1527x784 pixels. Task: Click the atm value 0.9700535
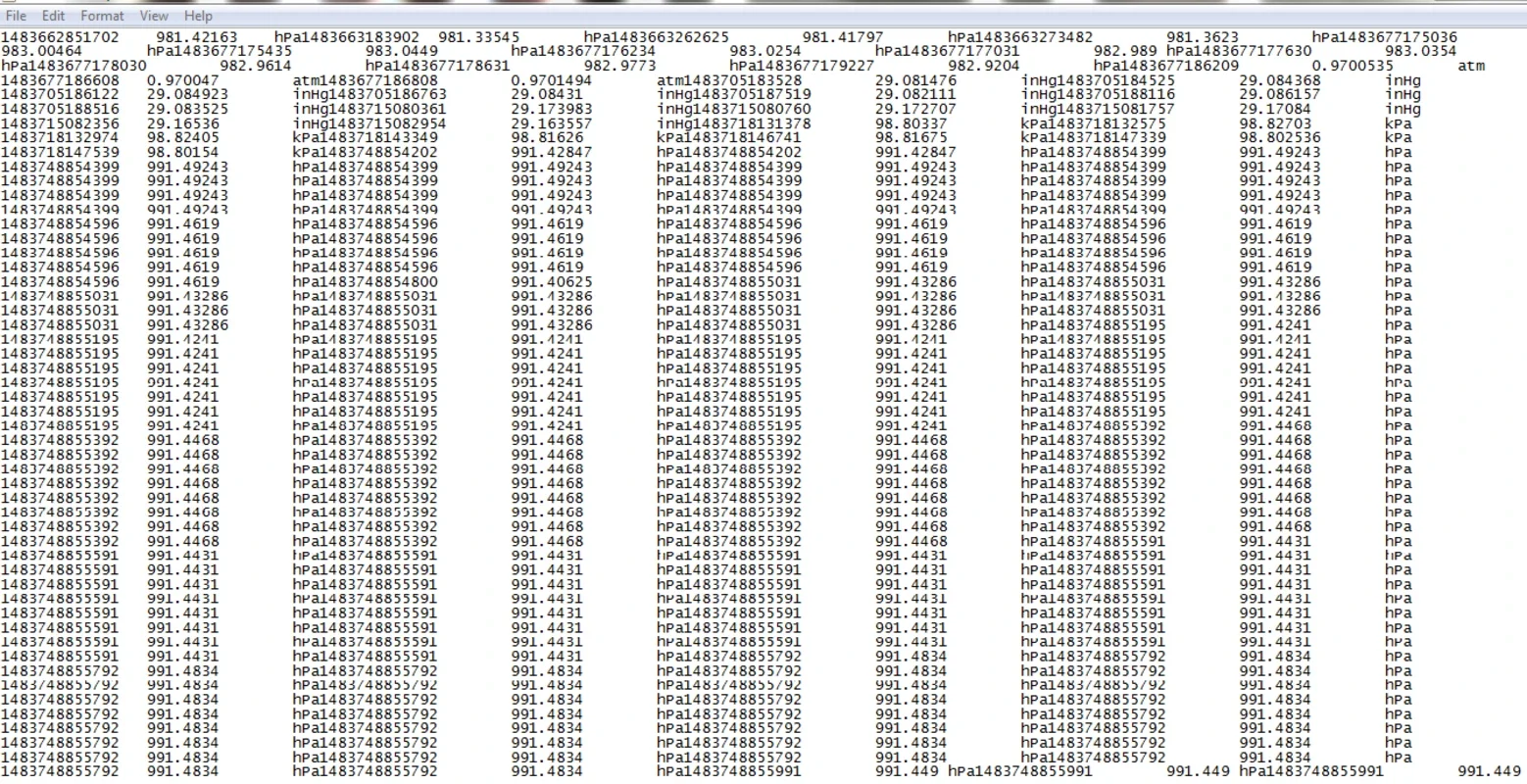1353,66
